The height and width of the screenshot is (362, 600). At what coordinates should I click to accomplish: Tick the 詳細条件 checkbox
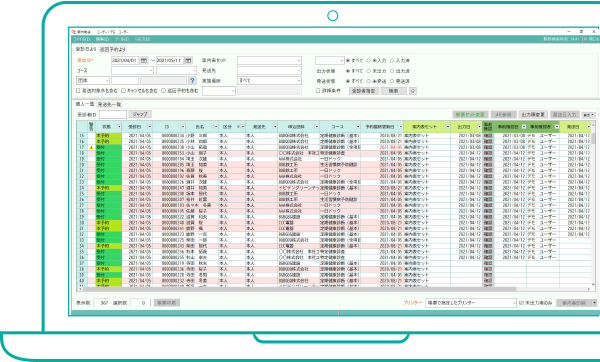pyautogui.click(x=318, y=91)
